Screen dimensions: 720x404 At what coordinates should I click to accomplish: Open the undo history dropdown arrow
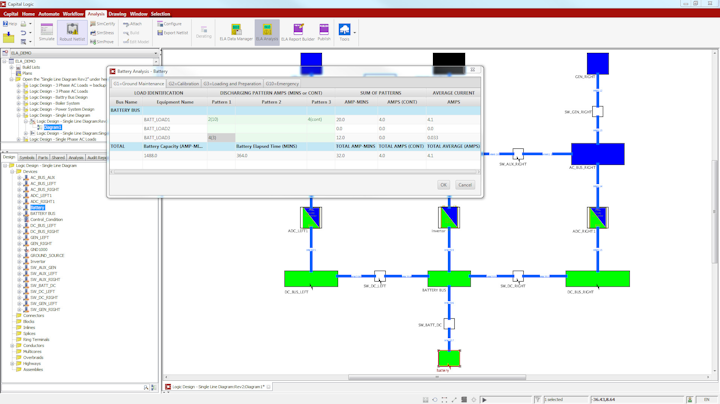[x=30, y=33]
